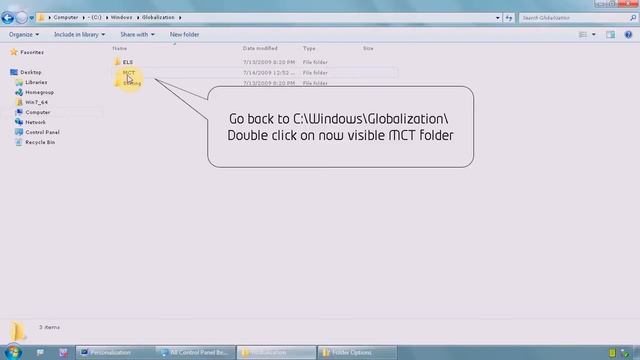Click the Change your view icon

(582, 35)
